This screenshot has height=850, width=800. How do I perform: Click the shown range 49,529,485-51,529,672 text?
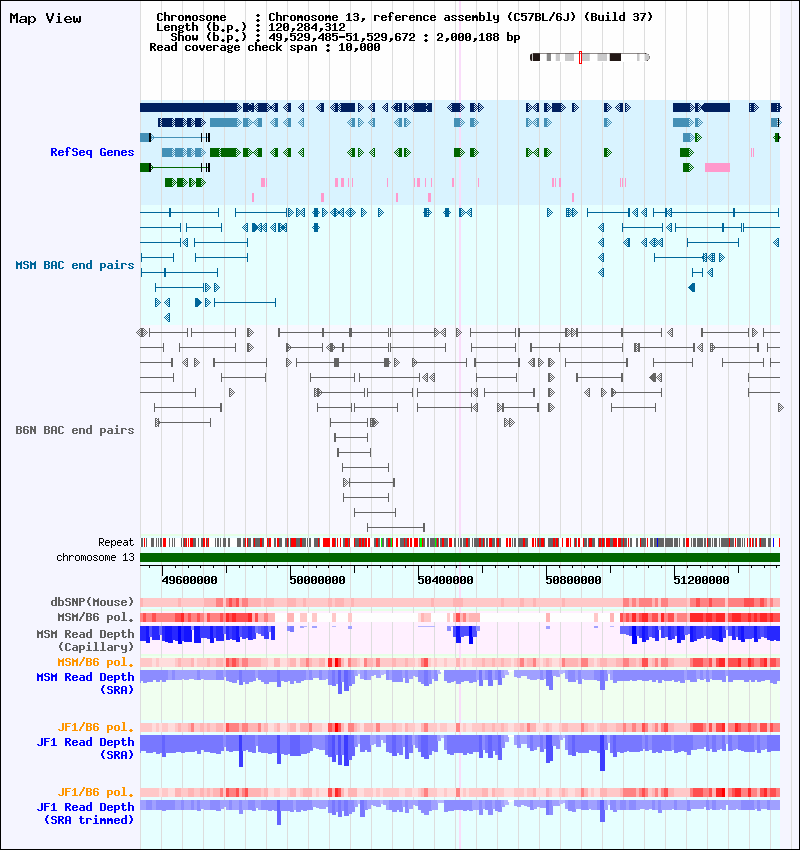(342, 37)
